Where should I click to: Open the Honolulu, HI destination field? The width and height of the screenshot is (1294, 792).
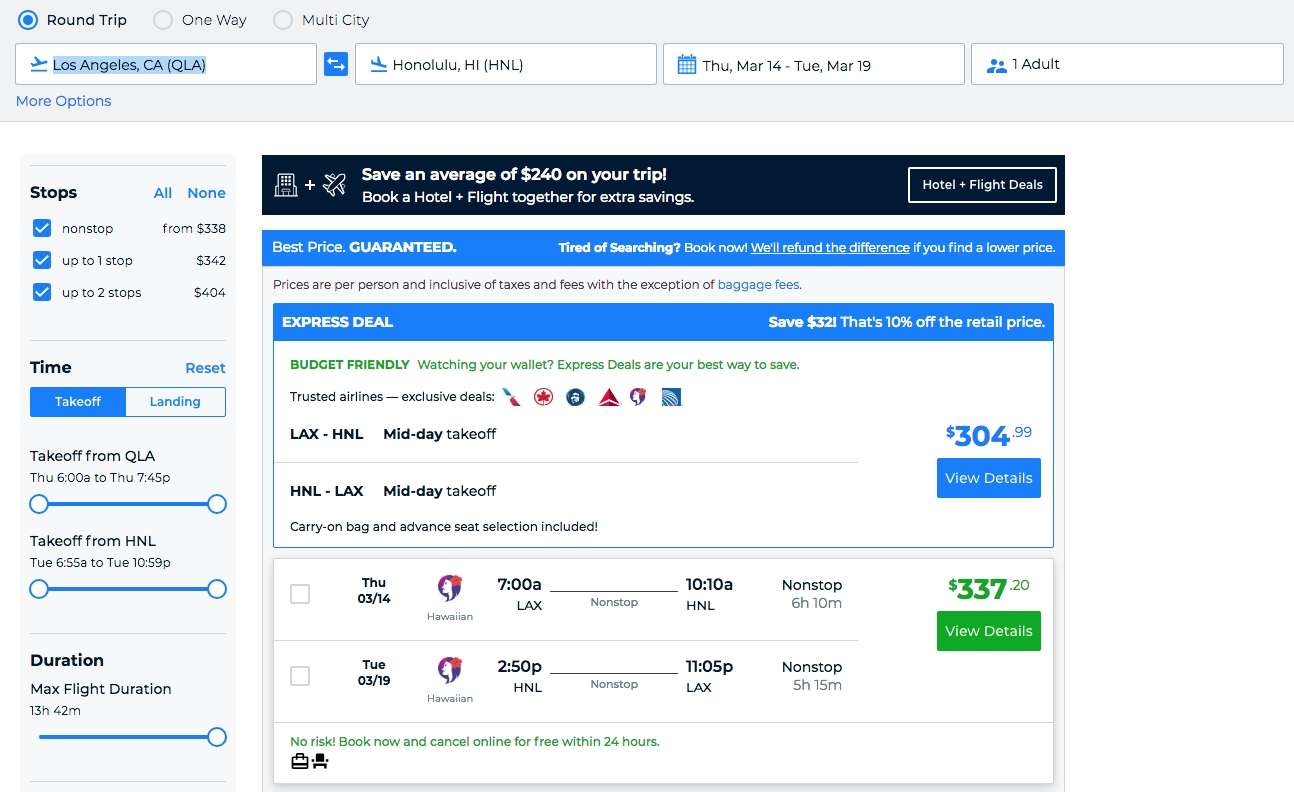505,65
